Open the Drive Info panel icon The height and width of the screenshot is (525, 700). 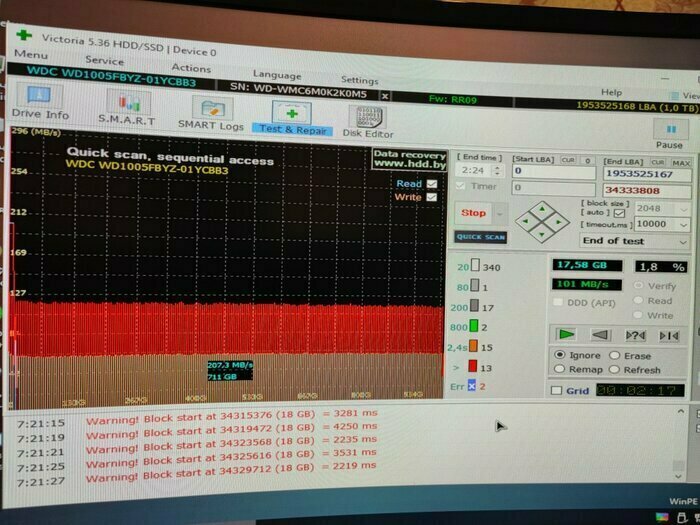click(x=39, y=96)
